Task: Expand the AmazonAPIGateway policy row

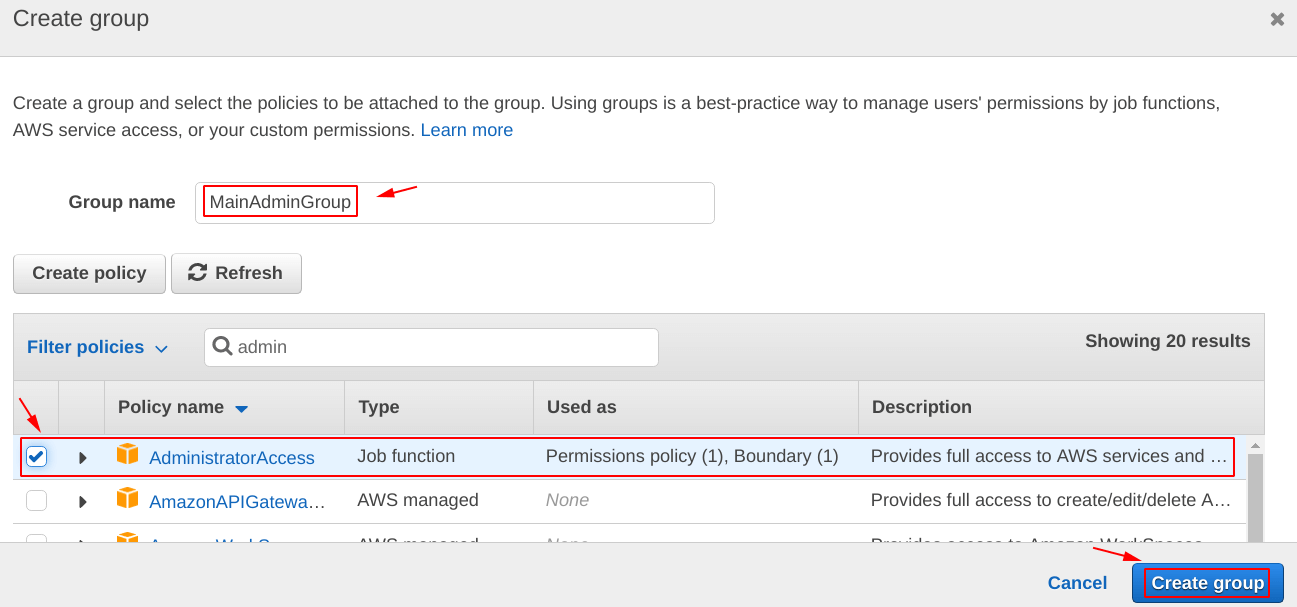Action: point(83,501)
